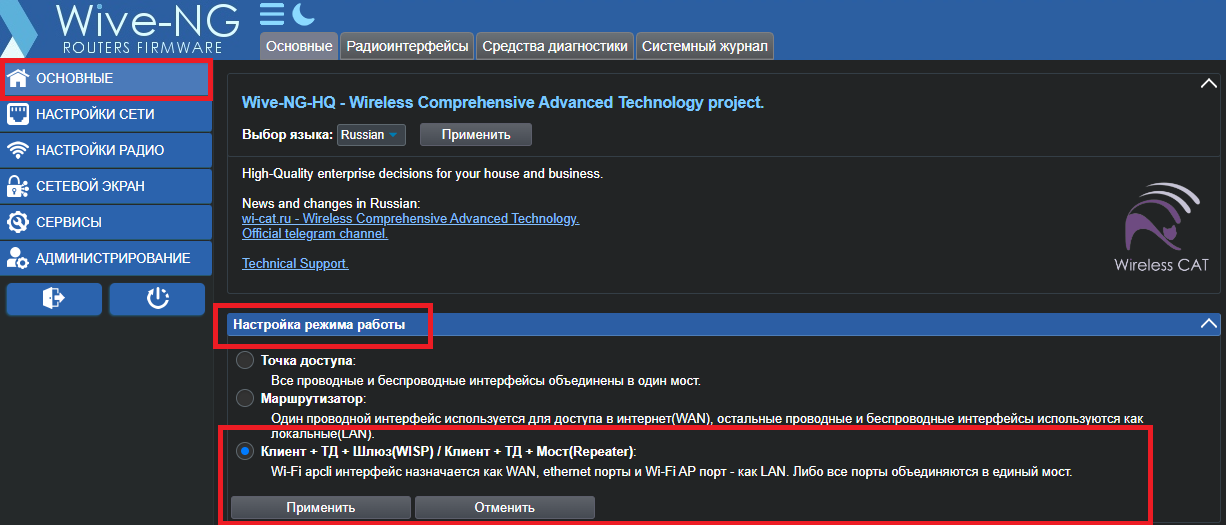Toggle dark mode moon icon
Viewport: 1226px width, 525px height.
click(303, 14)
